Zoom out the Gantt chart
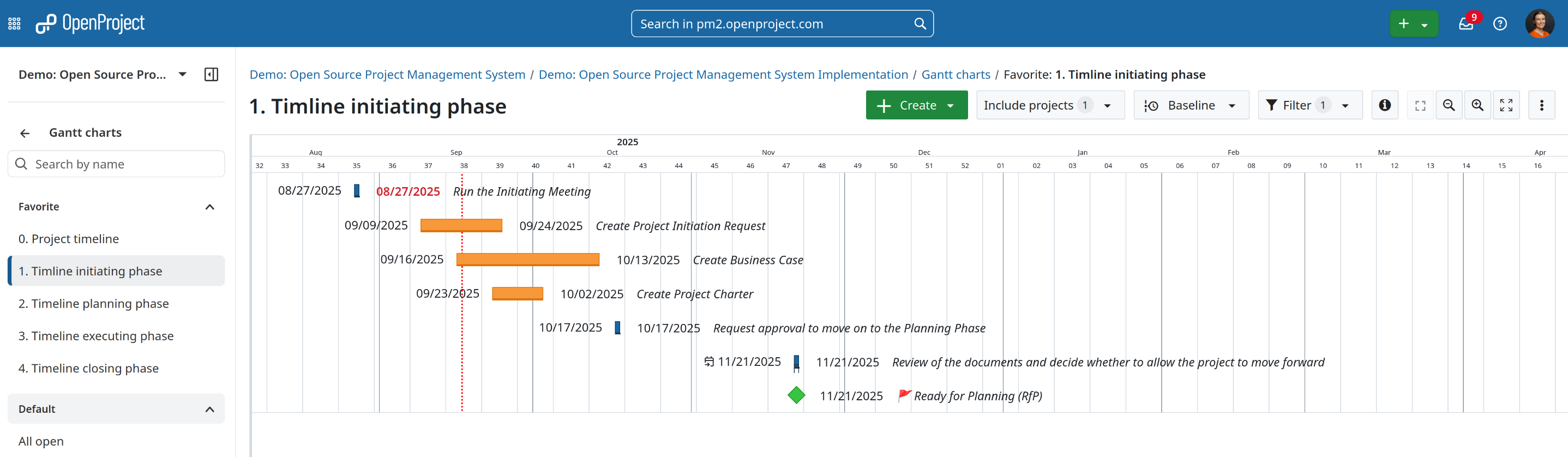 (1449, 105)
